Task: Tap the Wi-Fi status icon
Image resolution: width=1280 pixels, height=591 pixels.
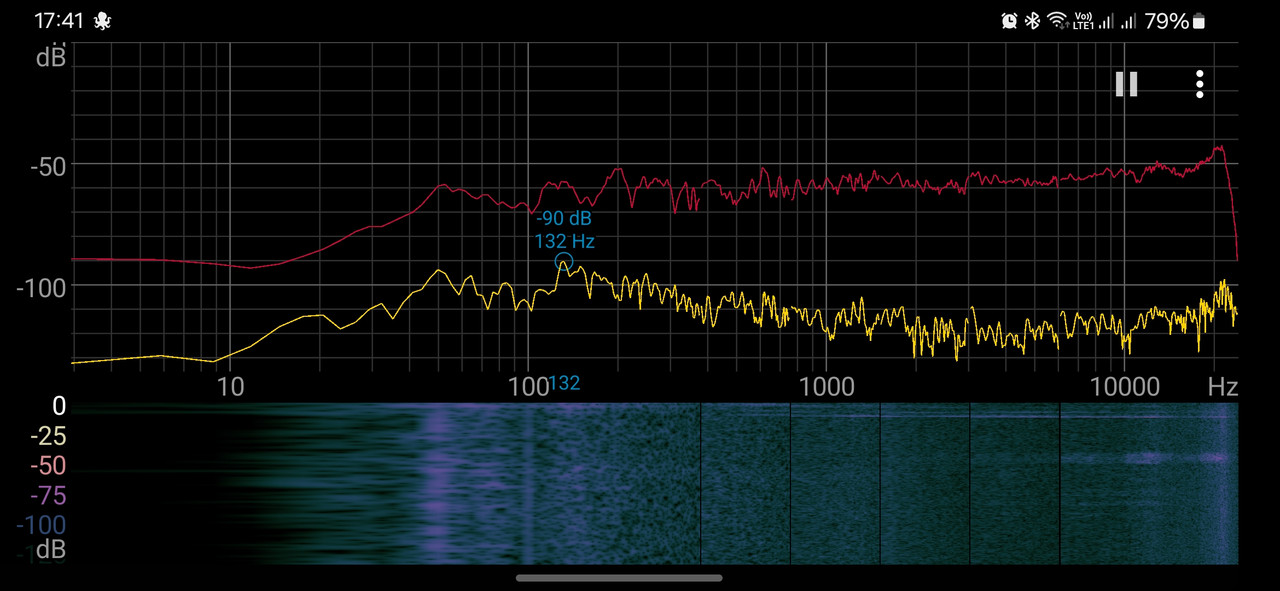Action: tap(1058, 20)
